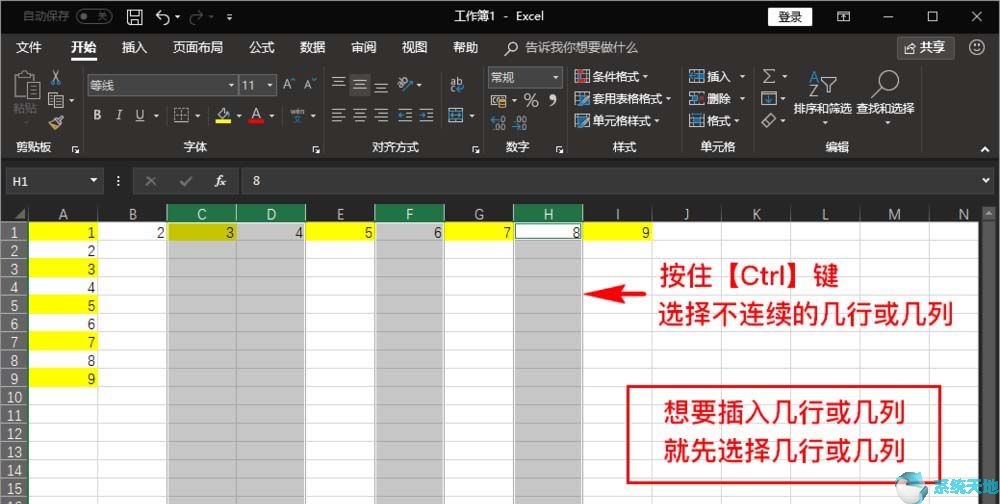Switch to the 插入 ribbon tab
This screenshot has width=1000, height=504.
coord(134,47)
